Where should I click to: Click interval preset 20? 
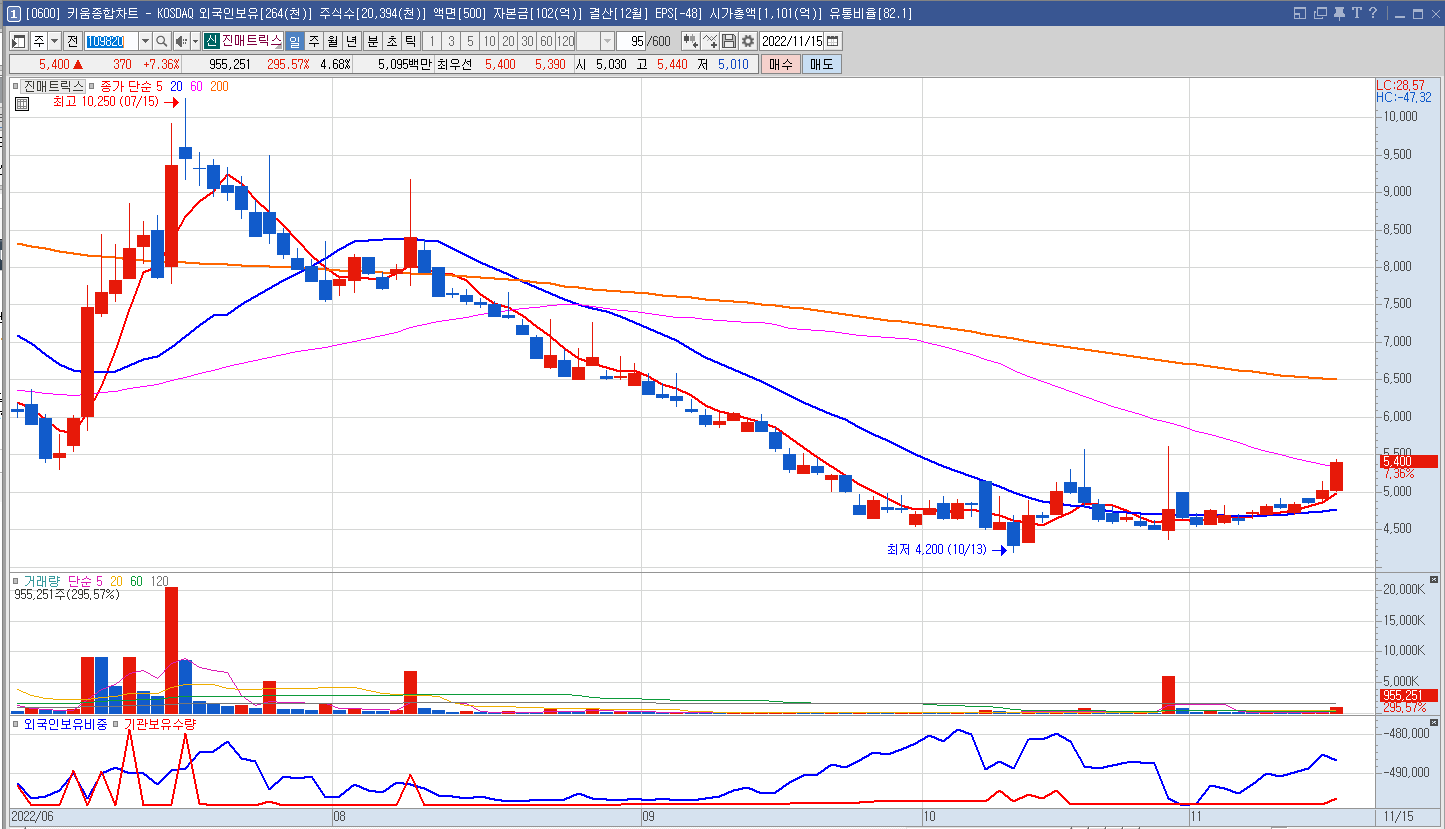(x=508, y=41)
